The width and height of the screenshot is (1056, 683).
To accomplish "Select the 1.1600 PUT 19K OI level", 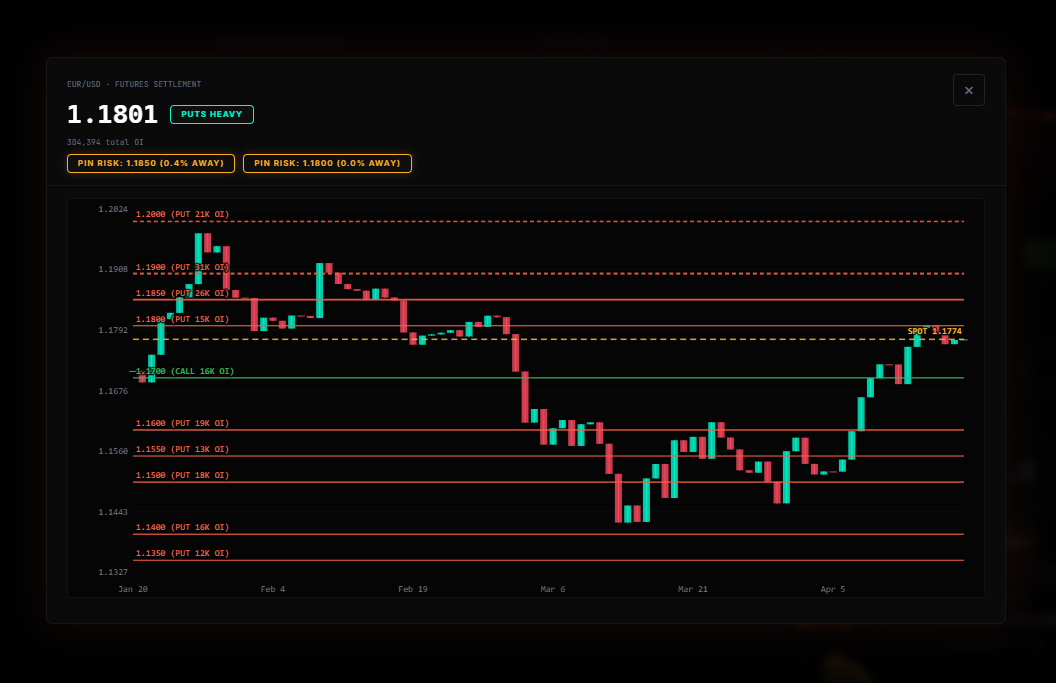I will [182, 423].
